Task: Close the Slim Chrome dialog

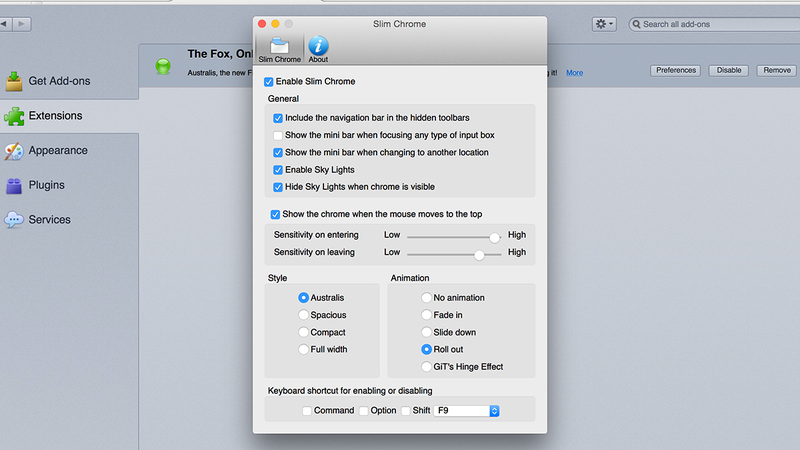Action: point(262,24)
